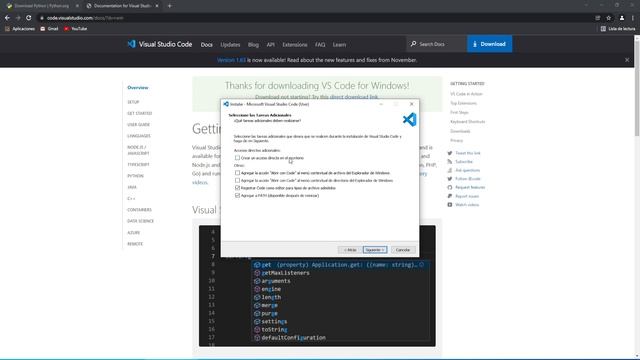The image size is (640, 360).
Task: Go to the Blog section
Action: pos(253,45)
